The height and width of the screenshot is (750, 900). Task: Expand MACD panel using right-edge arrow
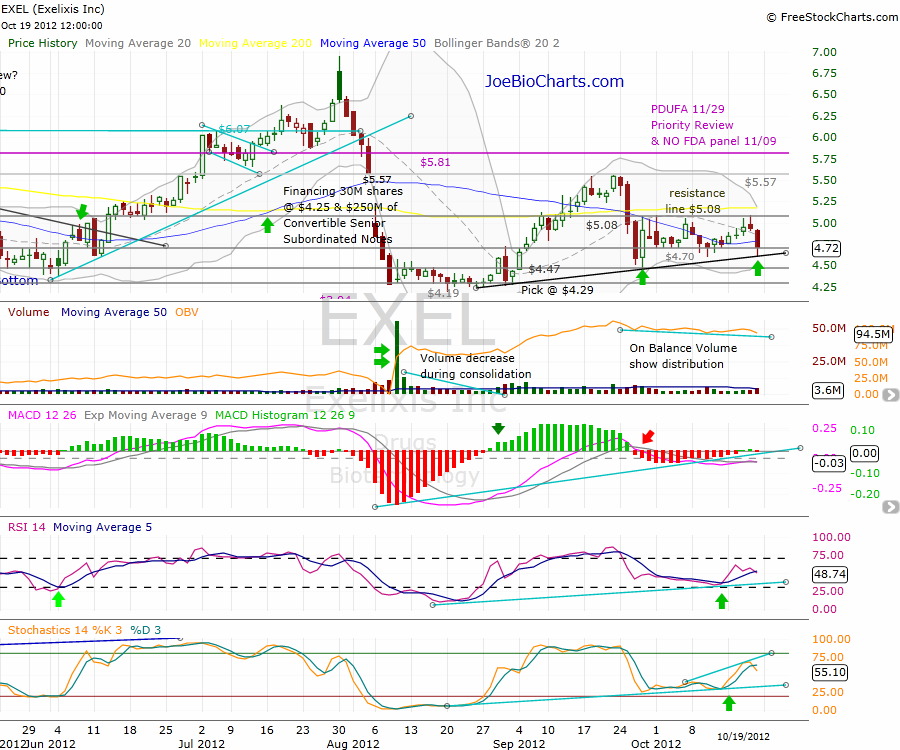(x=890, y=508)
